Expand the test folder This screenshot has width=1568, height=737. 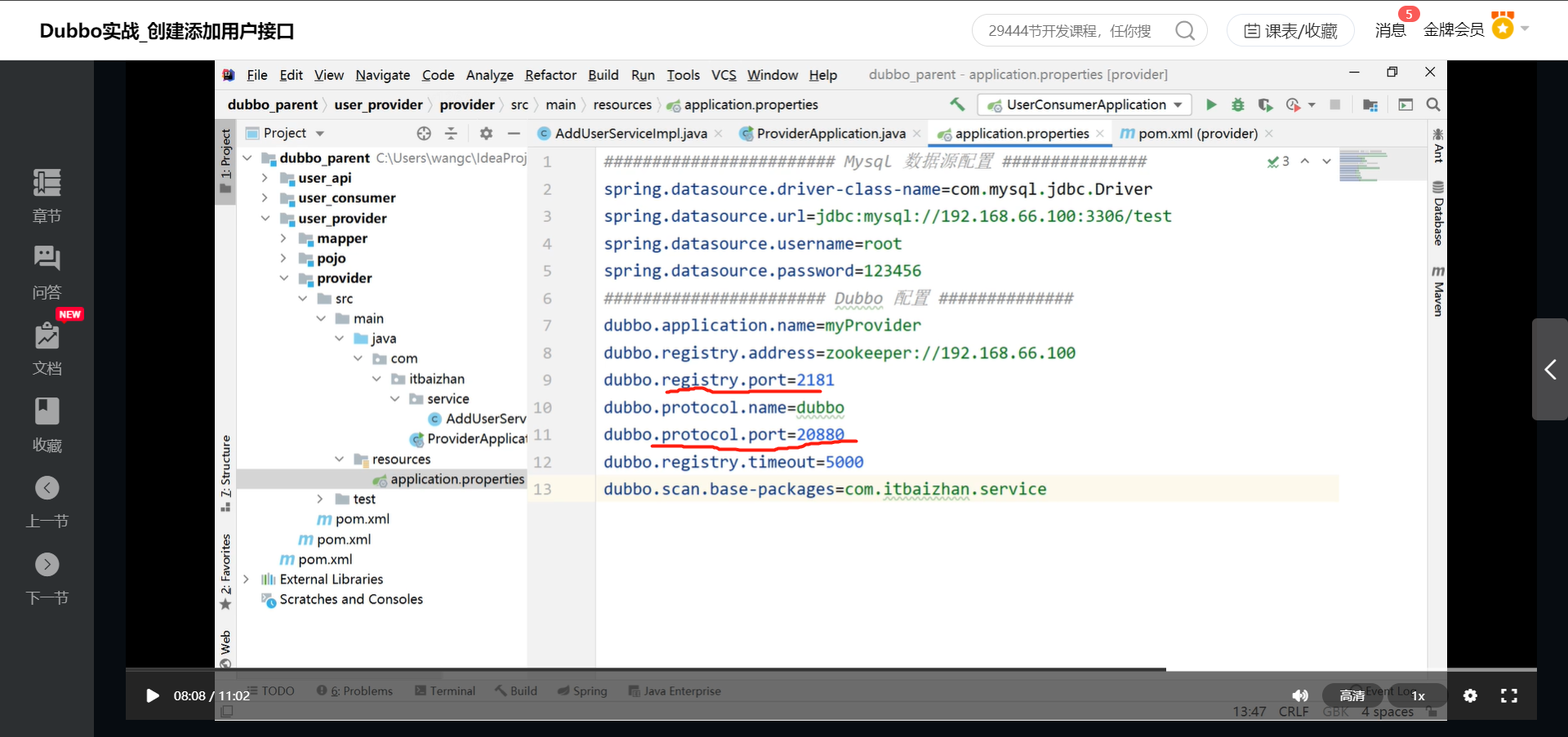(320, 499)
